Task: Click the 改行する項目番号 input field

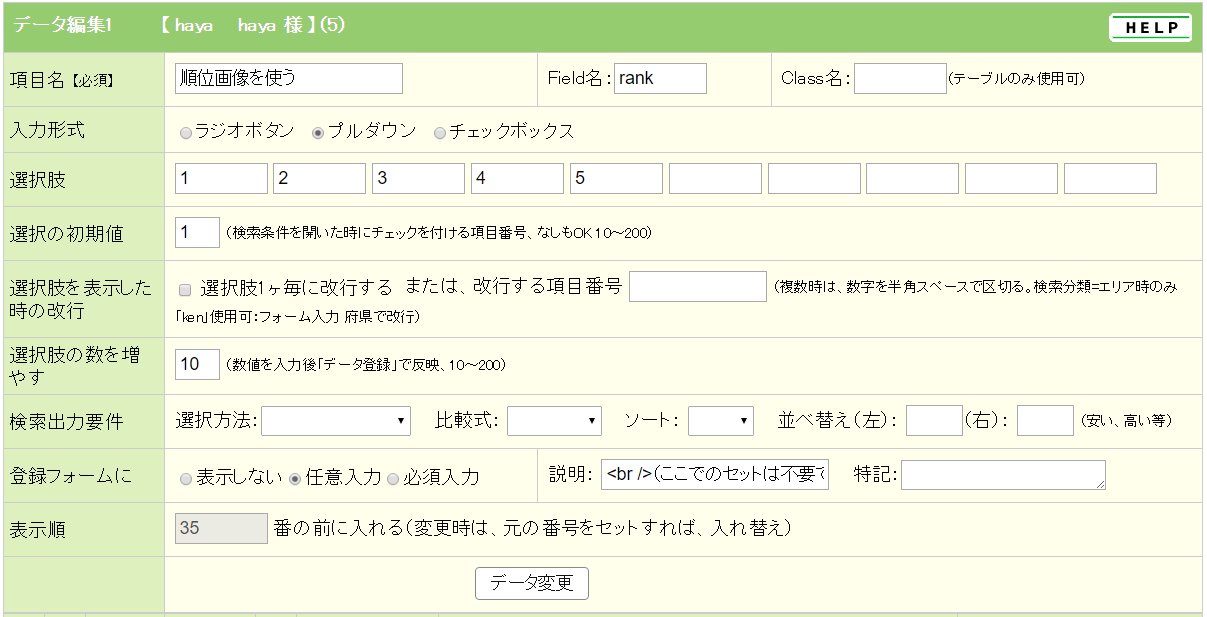Action: tap(697, 287)
